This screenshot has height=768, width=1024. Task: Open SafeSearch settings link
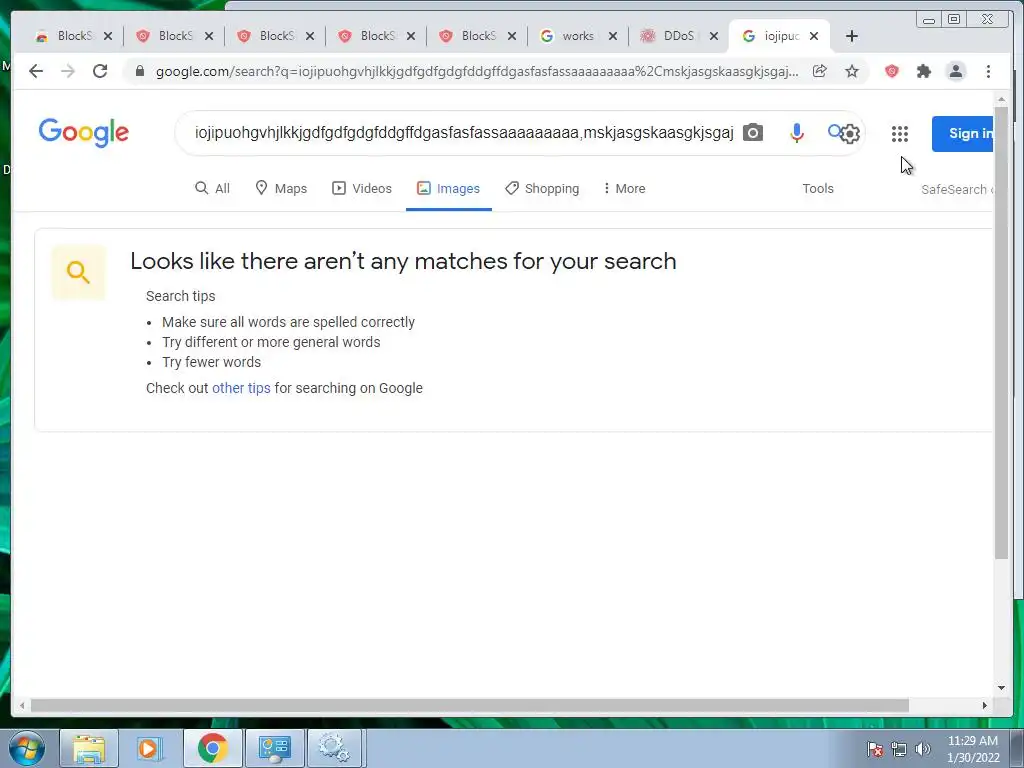tap(957, 189)
